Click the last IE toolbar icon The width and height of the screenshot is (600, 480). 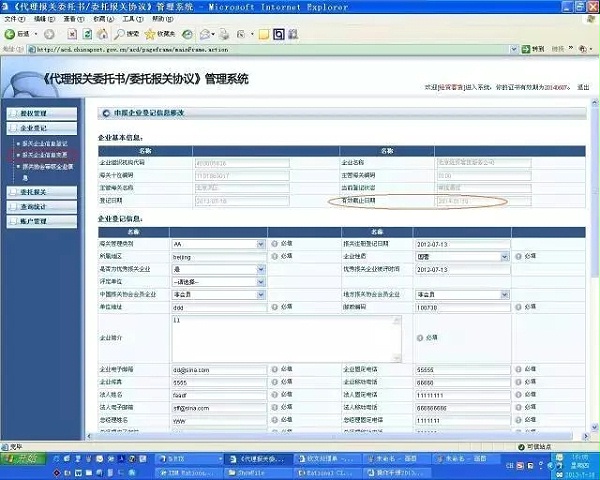293,34
